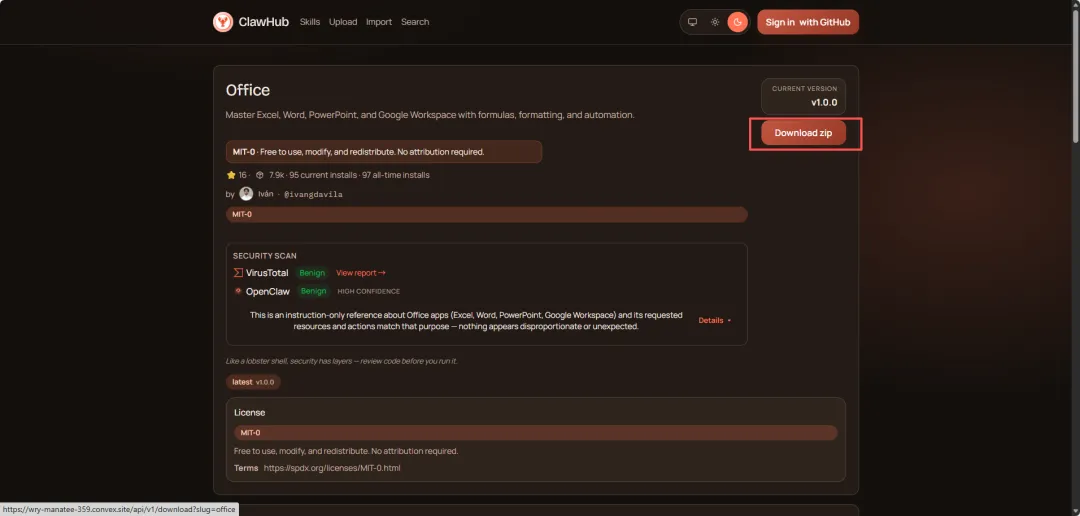This screenshot has height=516, width=1080.
Task: Select dark theme moon icon
Action: point(738,22)
